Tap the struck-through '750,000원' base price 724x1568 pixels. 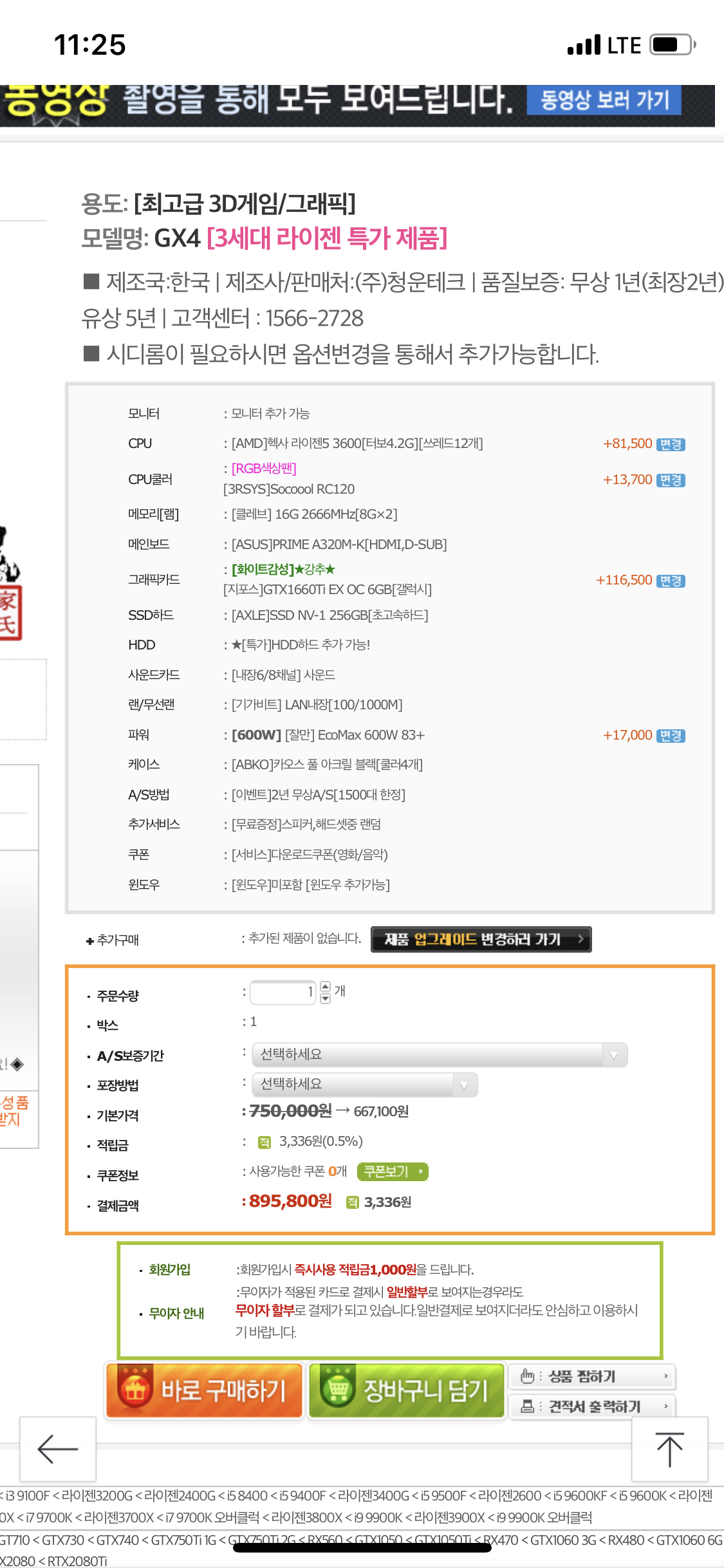tap(290, 1111)
